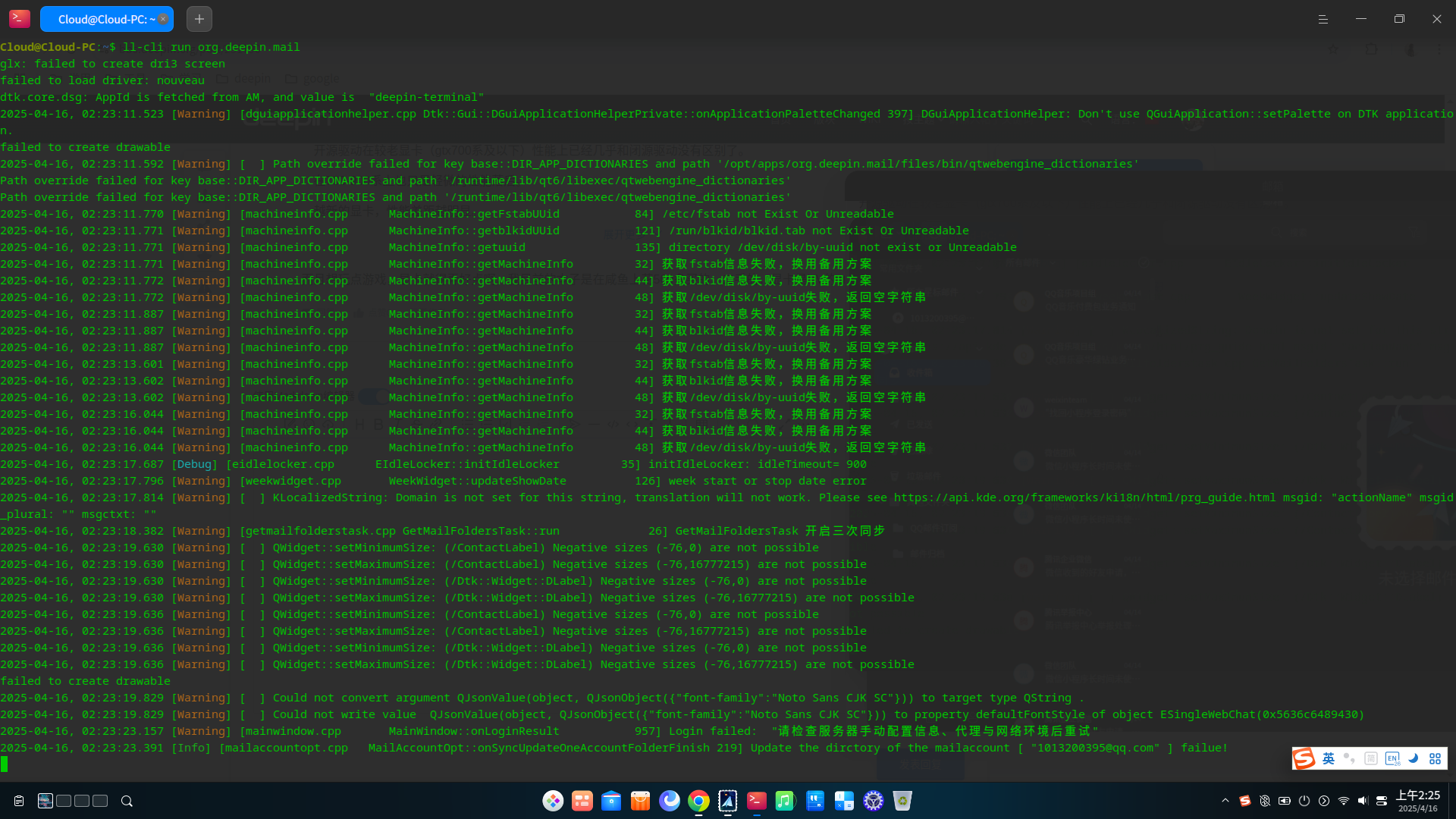This screenshot has height=819, width=1456.
Task: Open the multitasking view in dock
Action: (x=582, y=801)
